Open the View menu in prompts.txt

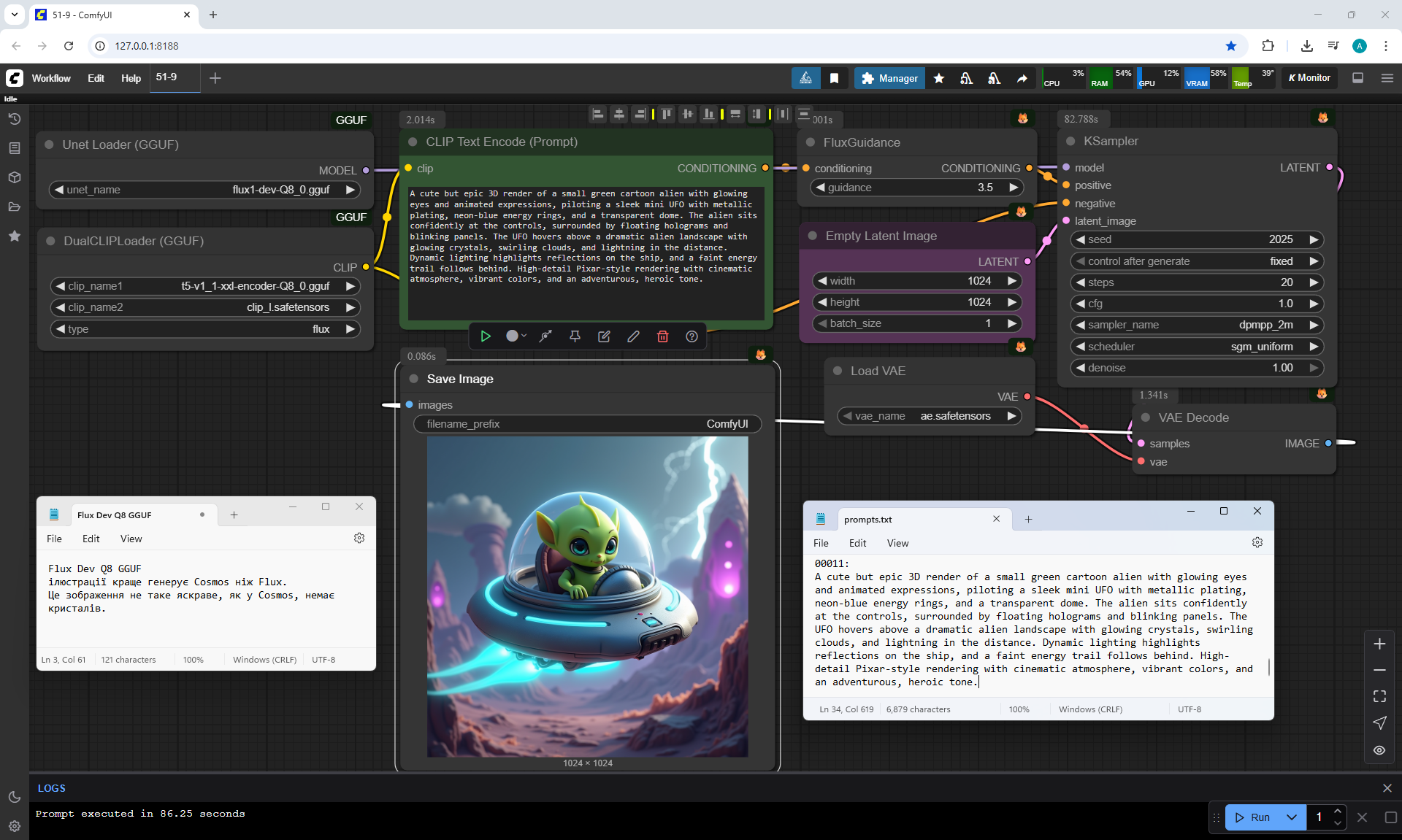[x=897, y=543]
